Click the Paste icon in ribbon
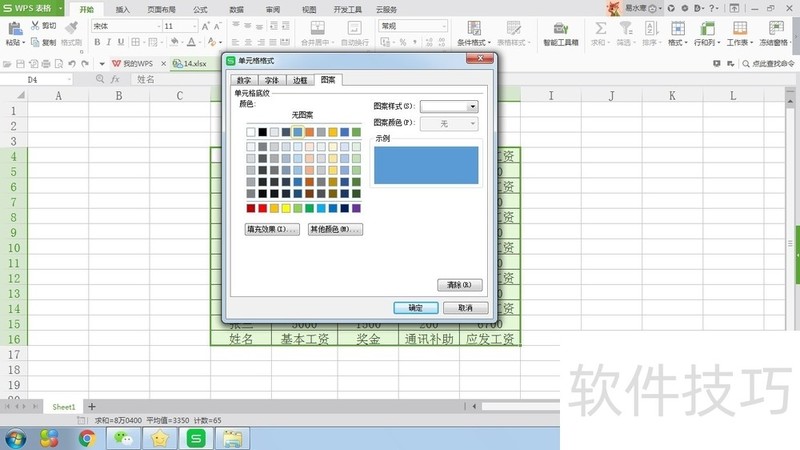The height and width of the screenshot is (450, 800). click(x=13, y=28)
